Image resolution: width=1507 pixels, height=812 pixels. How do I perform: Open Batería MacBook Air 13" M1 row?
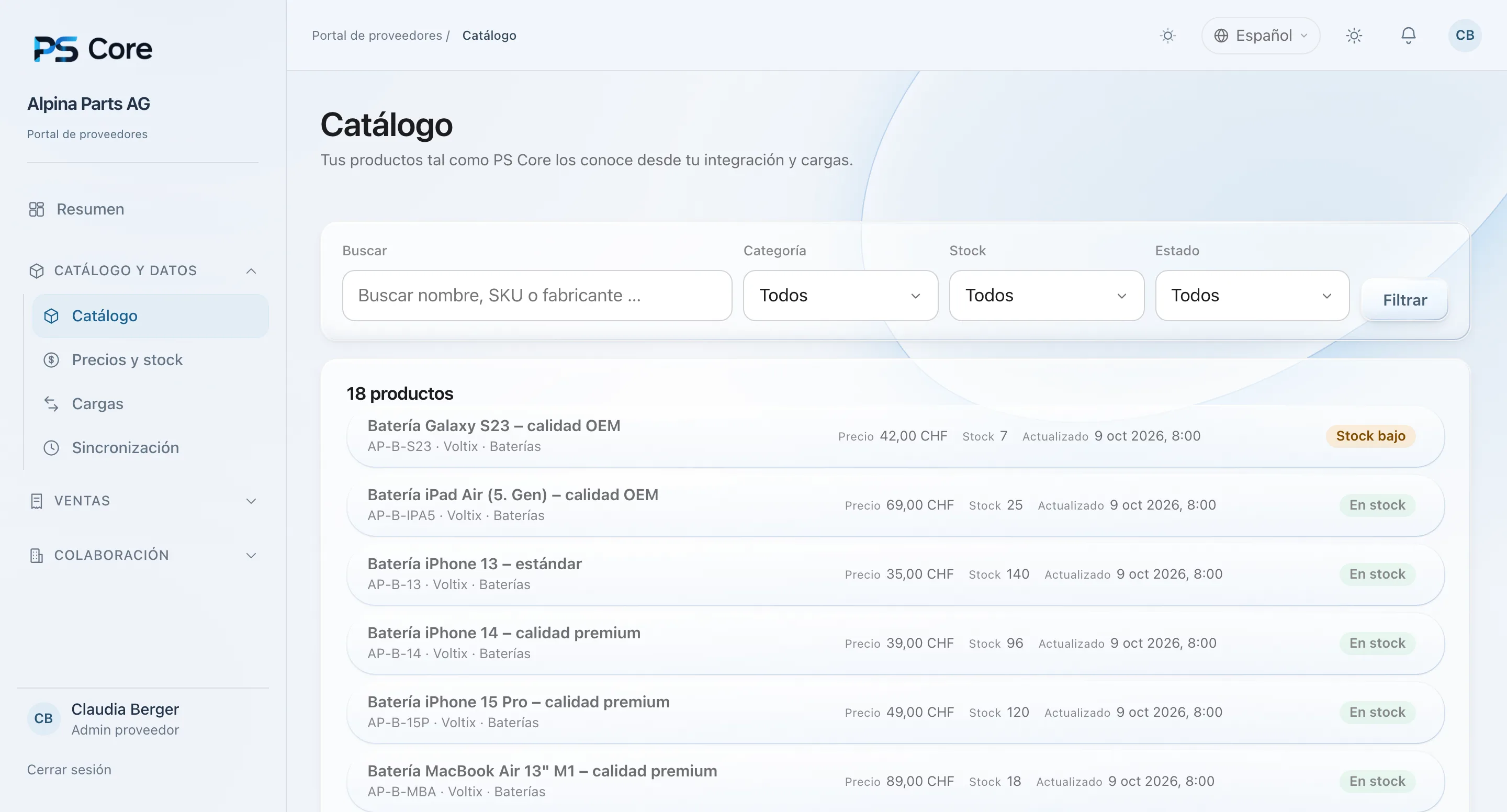click(895, 782)
